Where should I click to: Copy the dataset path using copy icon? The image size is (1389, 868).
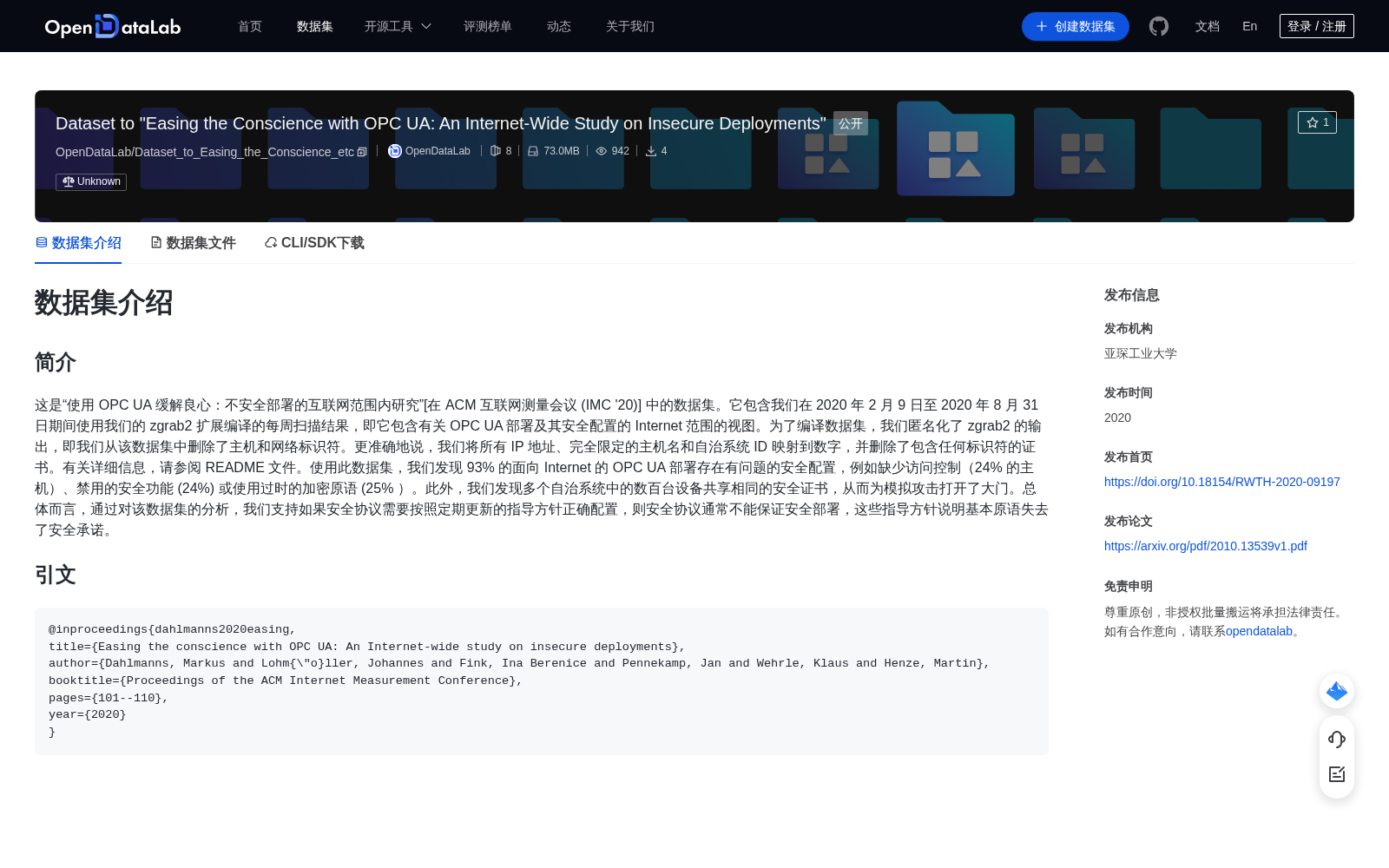[x=362, y=152]
